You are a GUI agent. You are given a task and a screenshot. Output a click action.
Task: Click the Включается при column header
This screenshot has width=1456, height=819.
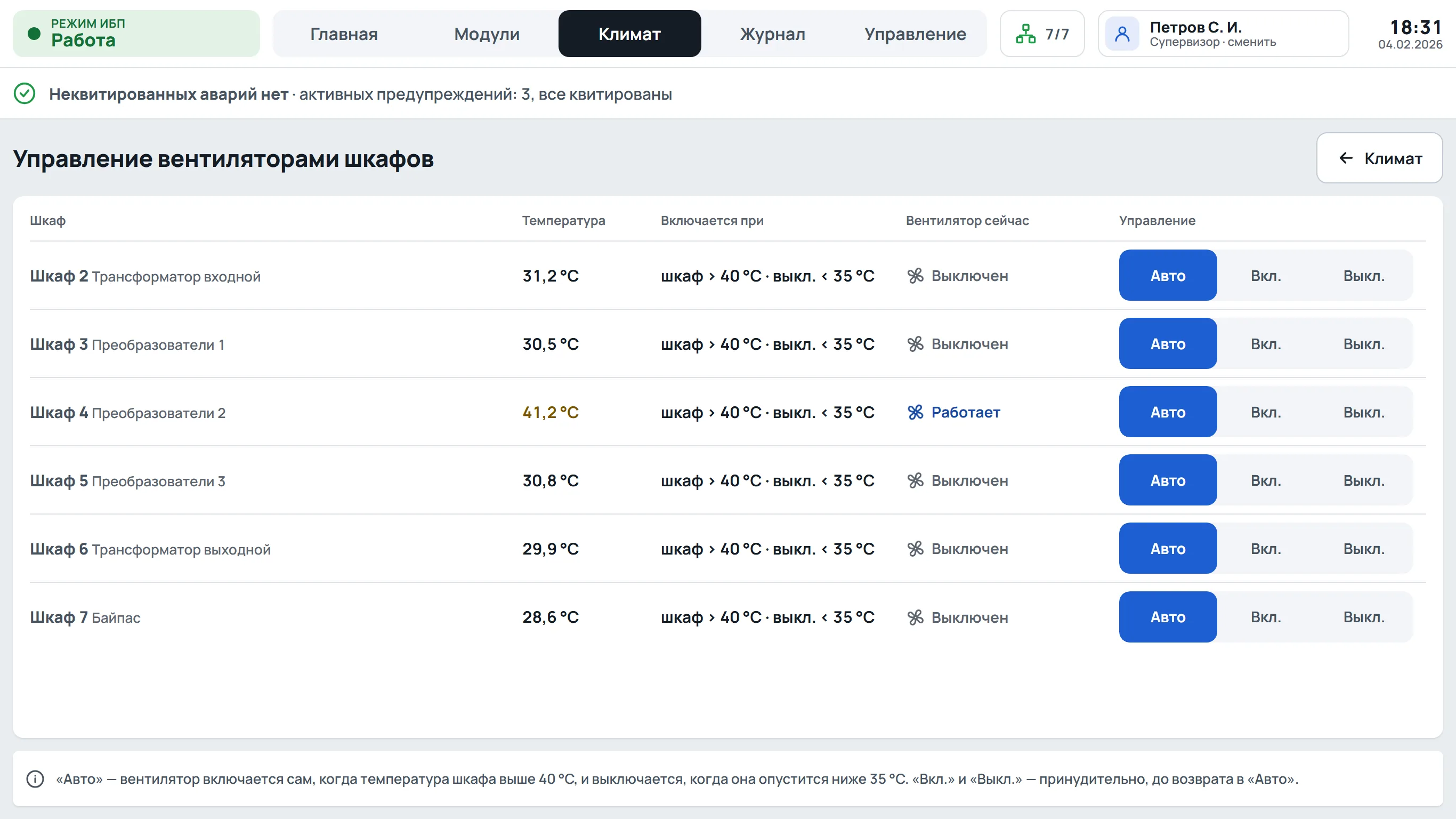click(711, 221)
